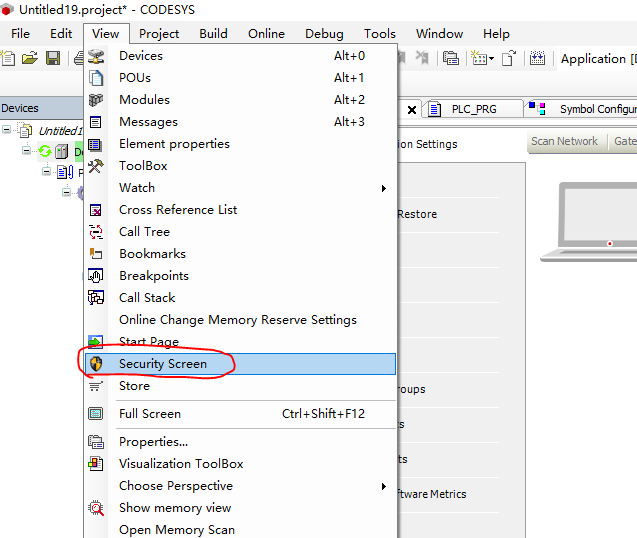
Task: Choose Full Screen menu entry
Action: coord(240,414)
